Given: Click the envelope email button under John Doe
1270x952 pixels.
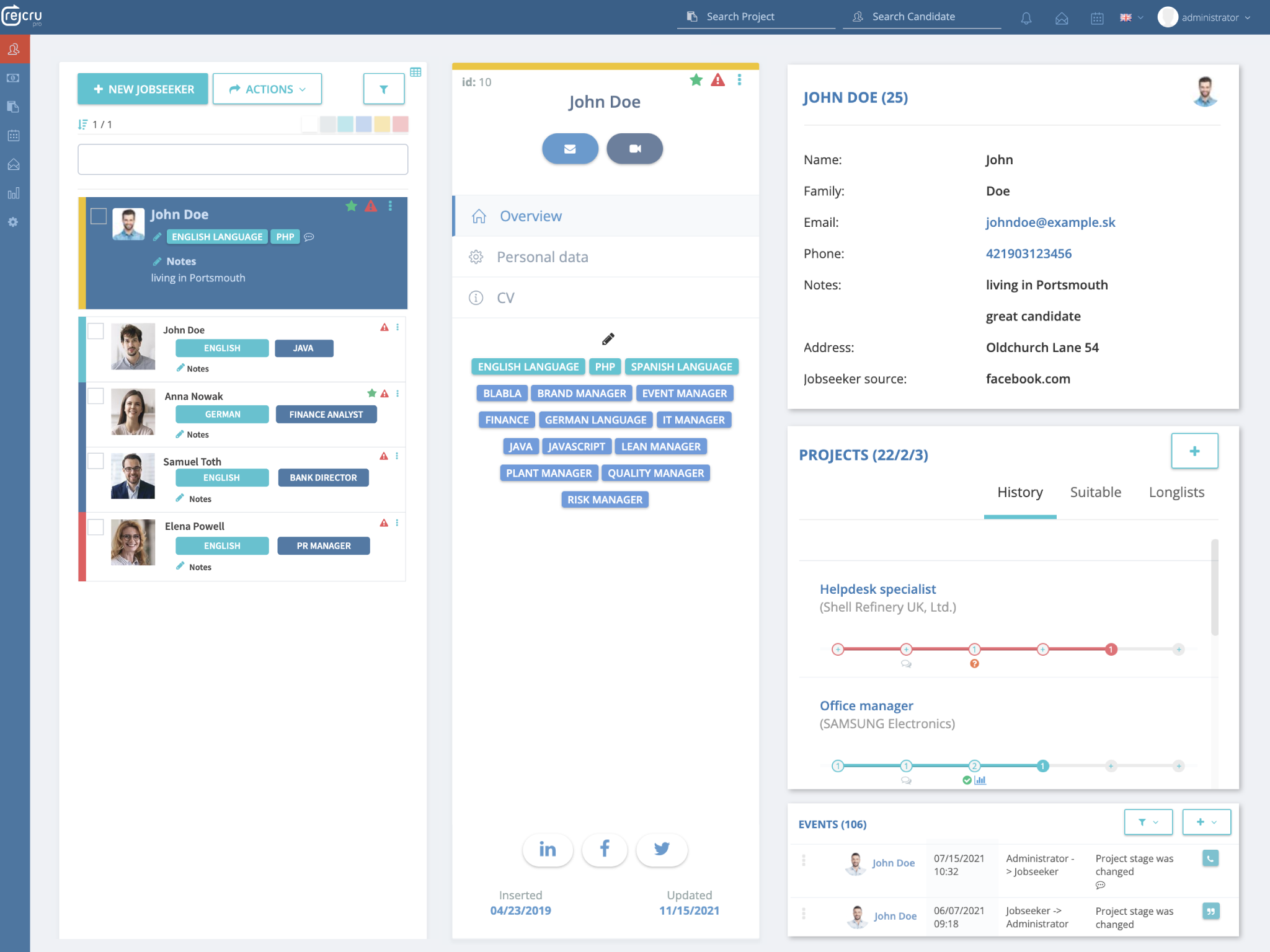Looking at the screenshot, I should [570, 149].
